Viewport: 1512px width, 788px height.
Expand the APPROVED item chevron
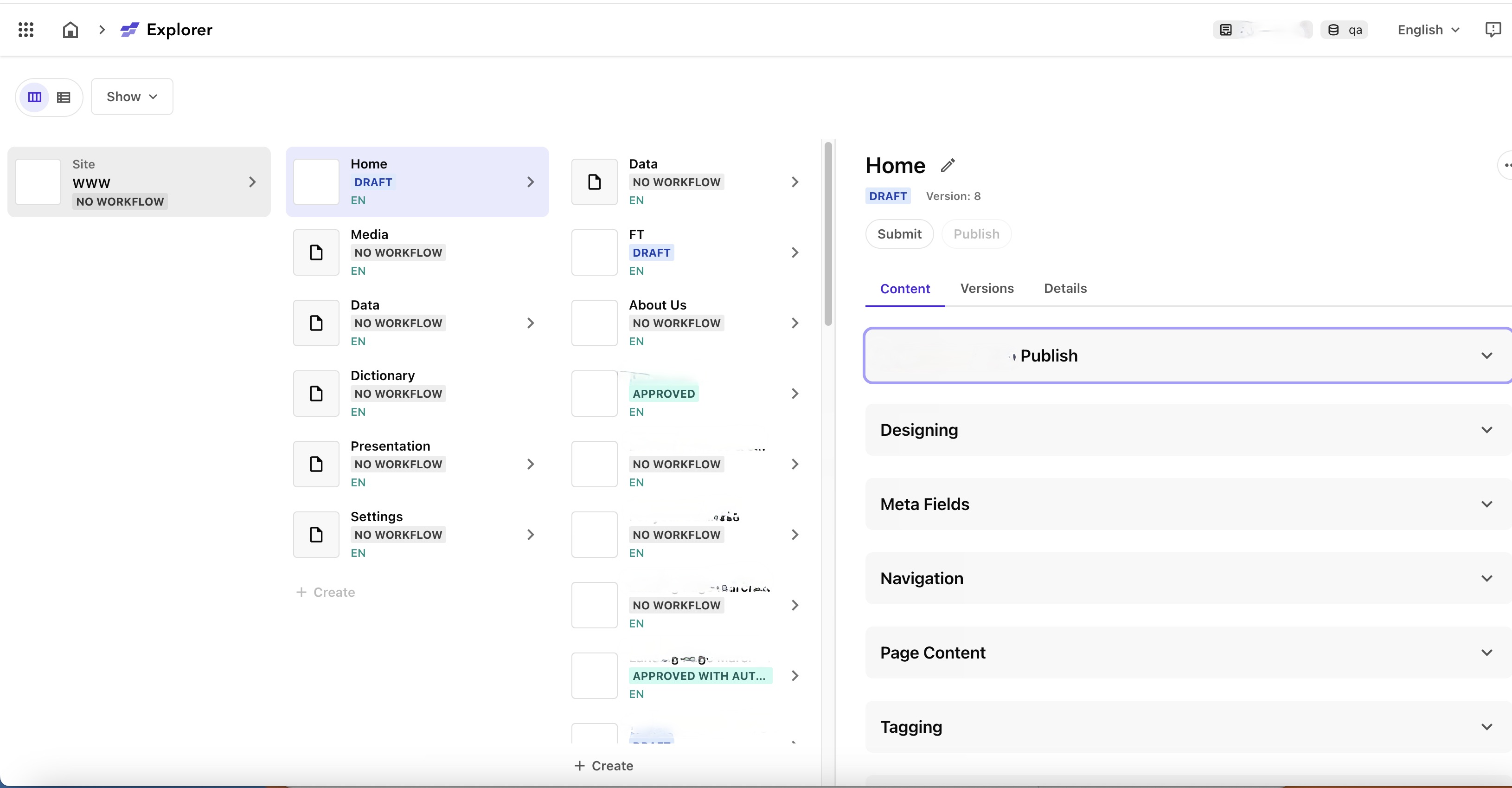(x=795, y=394)
